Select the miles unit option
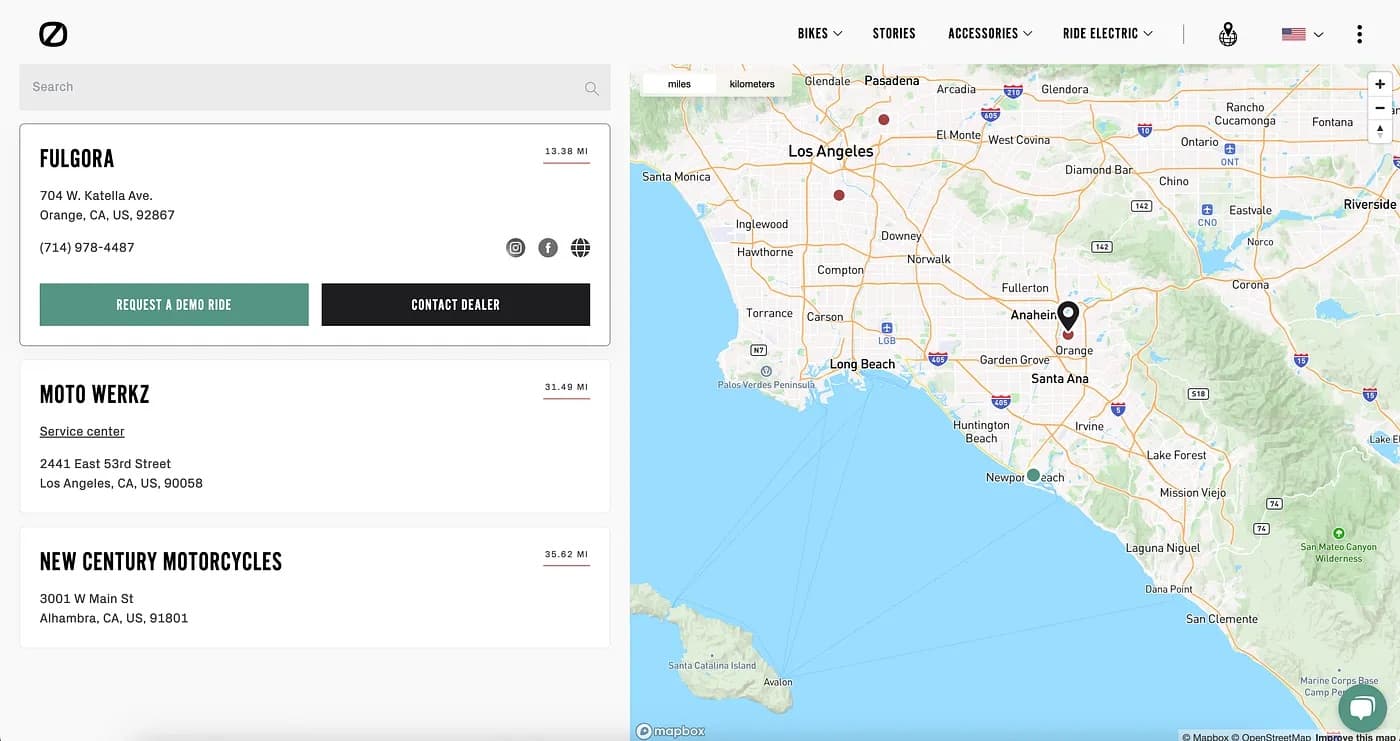1400x741 pixels. click(677, 84)
